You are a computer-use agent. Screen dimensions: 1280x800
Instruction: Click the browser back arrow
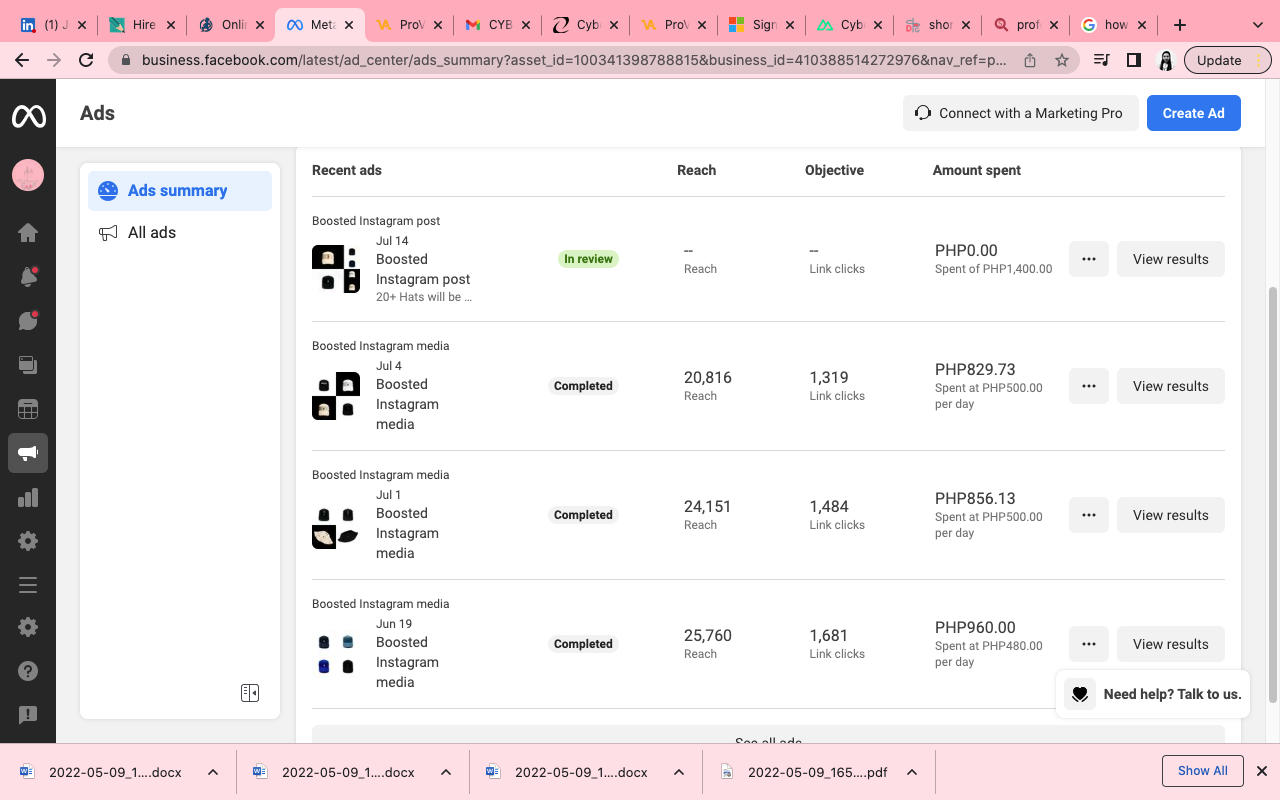pyautogui.click(x=22, y=60)
